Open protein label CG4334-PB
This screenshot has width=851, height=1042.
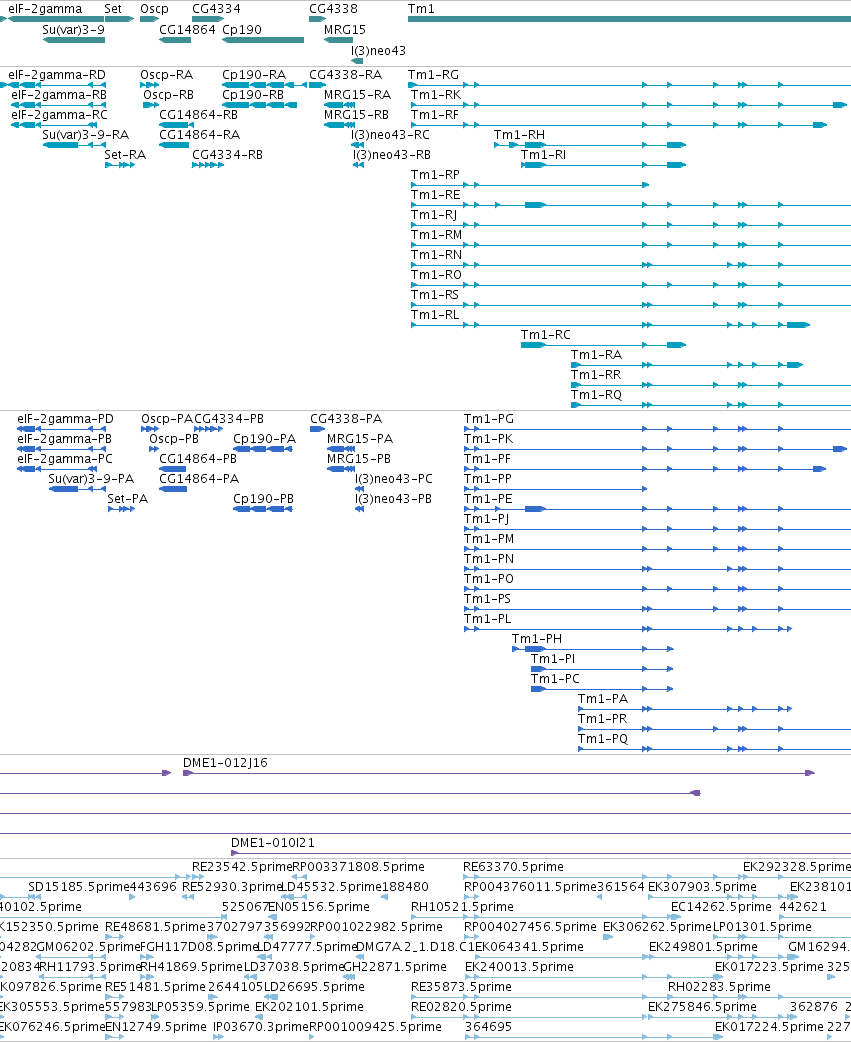coord(229,419)
